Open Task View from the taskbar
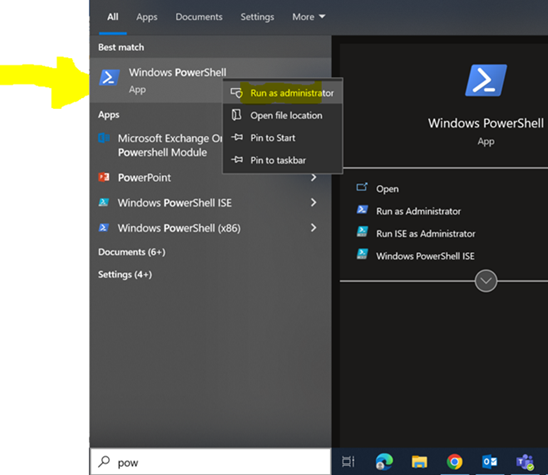This screenshot has width=548, height=475. [x=348, y=462]
